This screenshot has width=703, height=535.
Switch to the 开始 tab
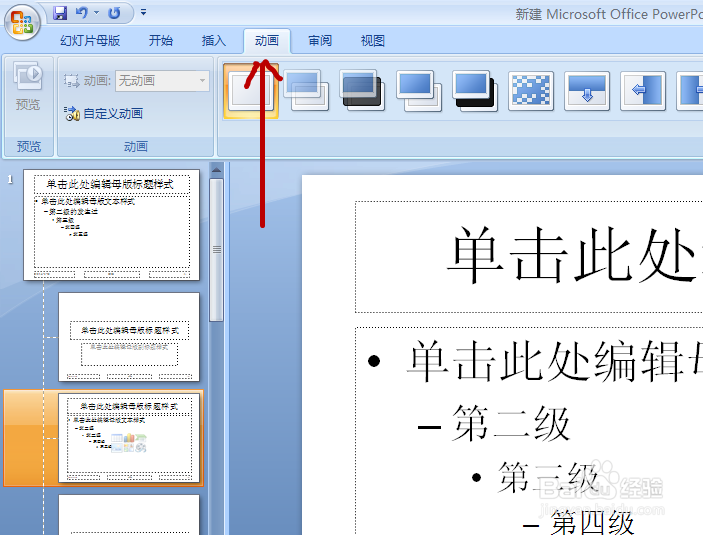tap(161, 41)
